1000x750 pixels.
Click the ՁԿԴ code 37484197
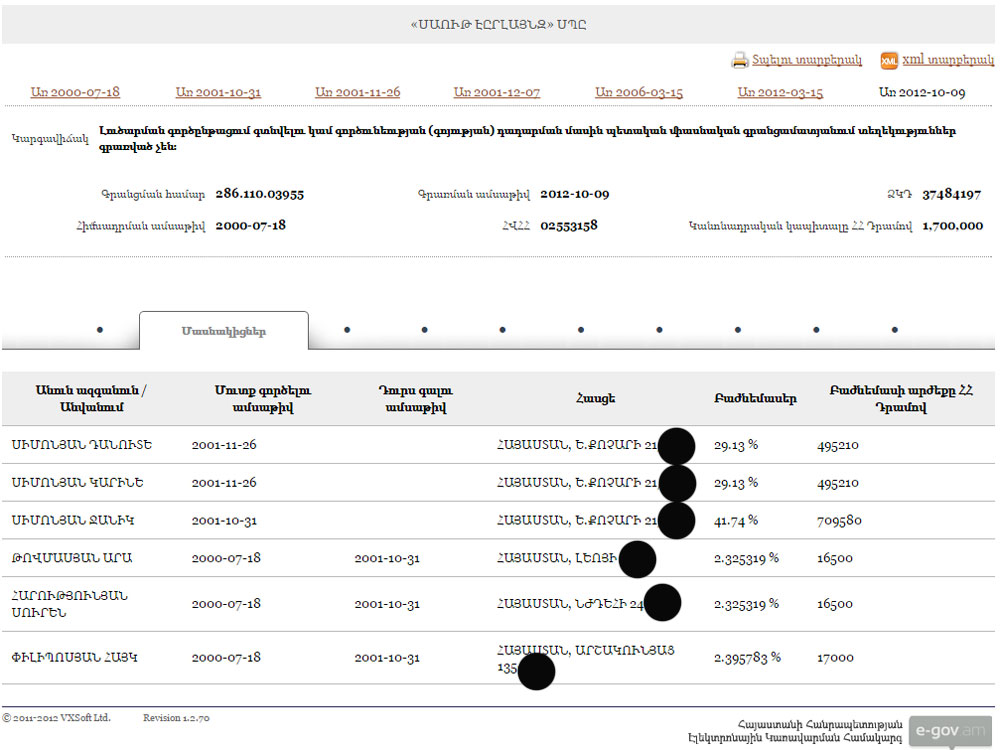coord(952,194)
